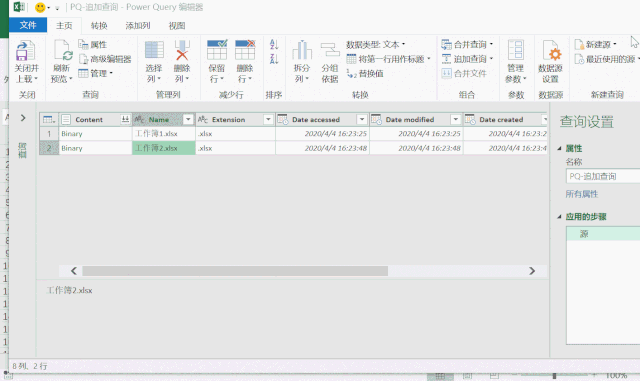The width and height of the screenshot is (640, 381).
Task: Open the 高级编辑器 advanced editor
Action: click(105, 59)
